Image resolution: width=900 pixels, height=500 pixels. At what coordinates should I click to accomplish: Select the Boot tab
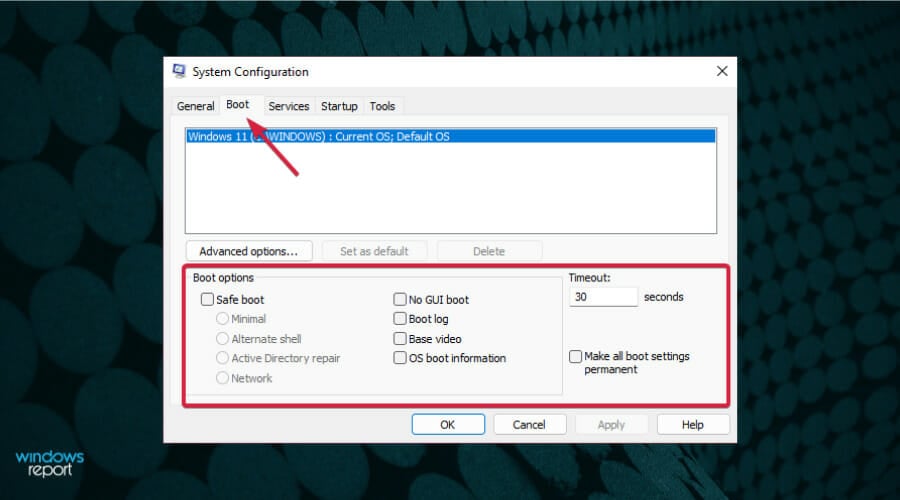[x=238, y=104]
